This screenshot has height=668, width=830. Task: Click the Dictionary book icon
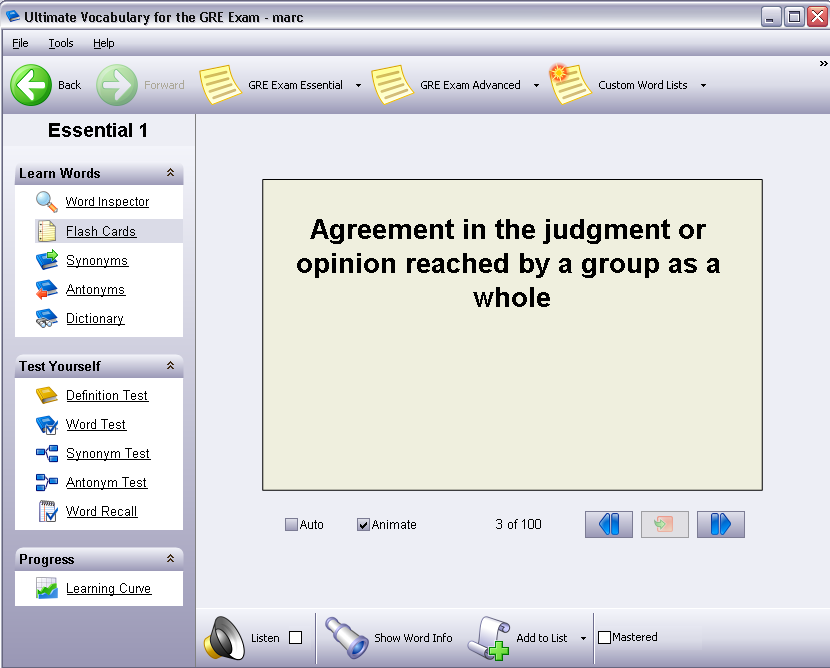pyautogui.click(x=47, y=319)
